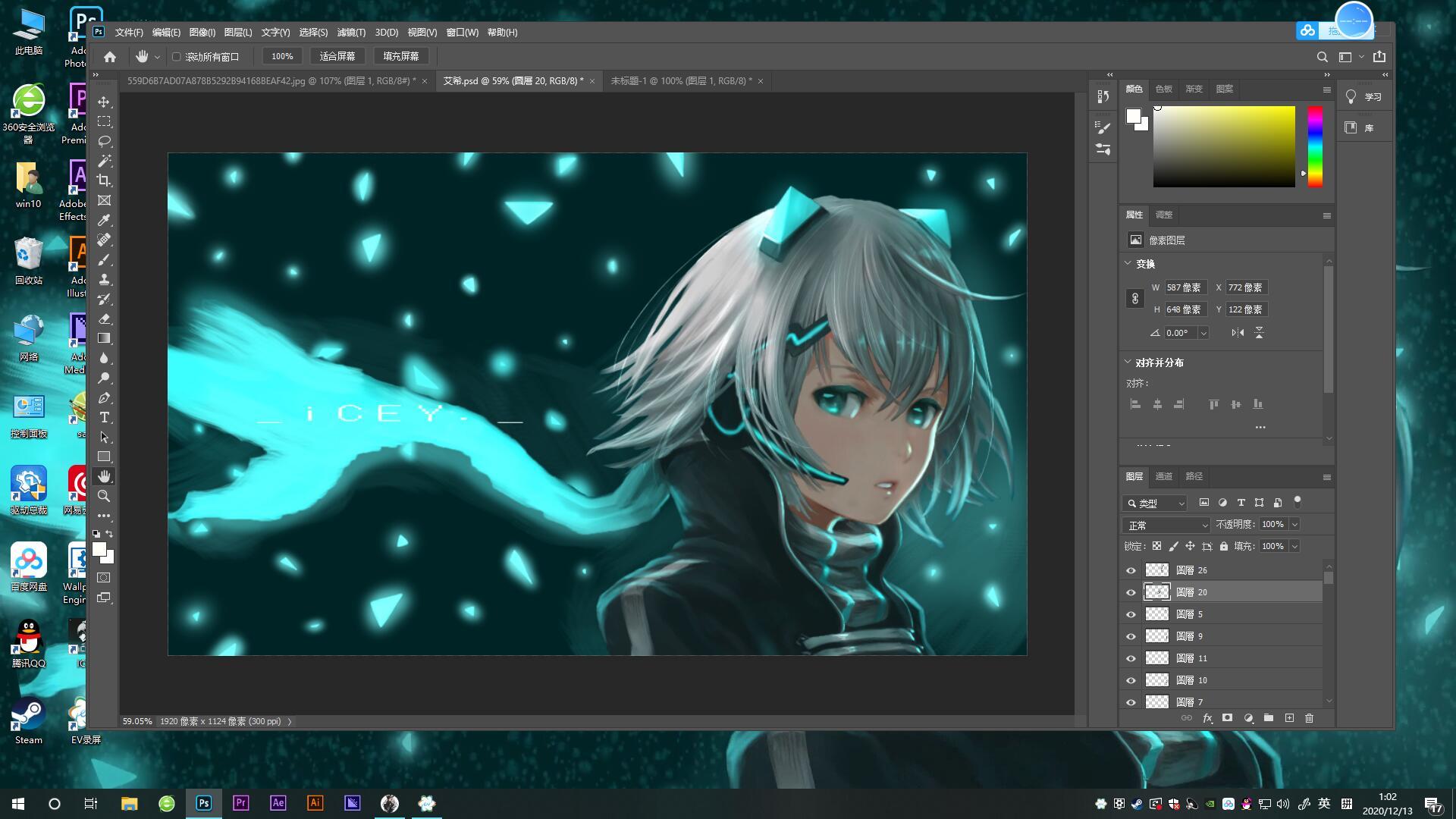
Task: Toggle visibility of layer 11
Action: coord(1131,658)
